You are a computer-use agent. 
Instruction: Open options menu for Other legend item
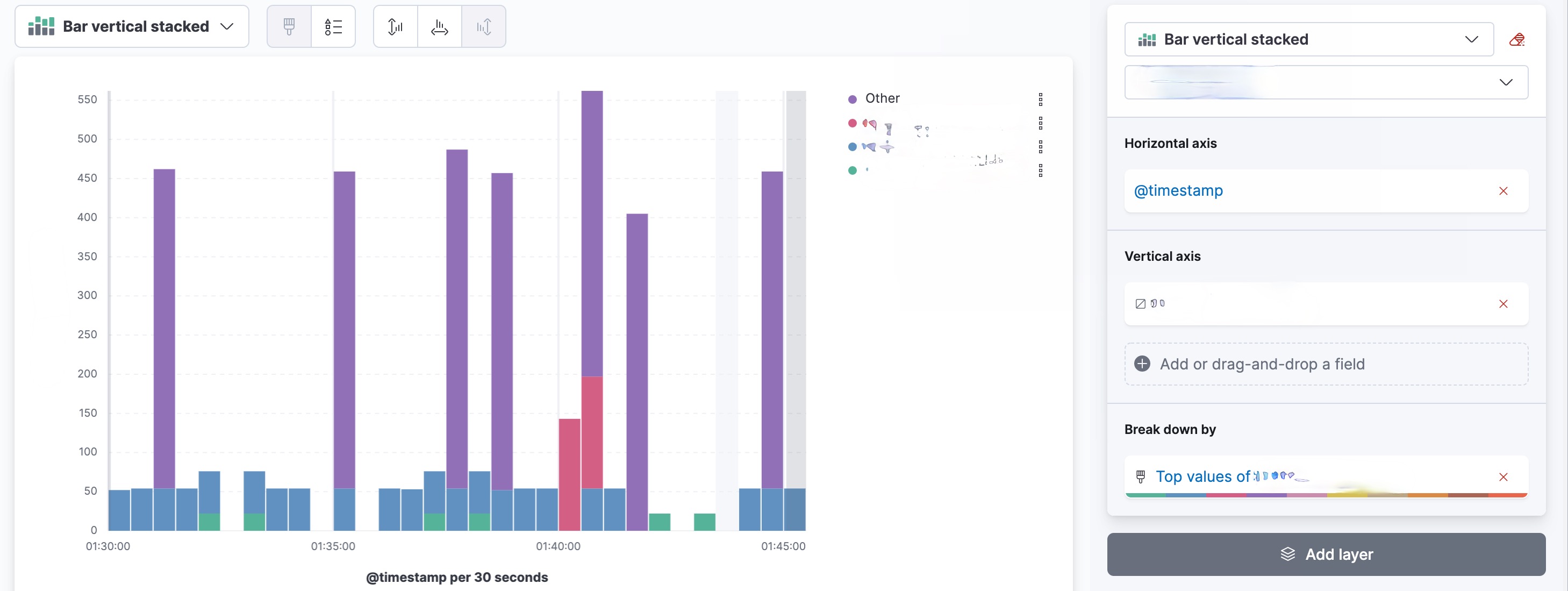(x=1040, y=99)
